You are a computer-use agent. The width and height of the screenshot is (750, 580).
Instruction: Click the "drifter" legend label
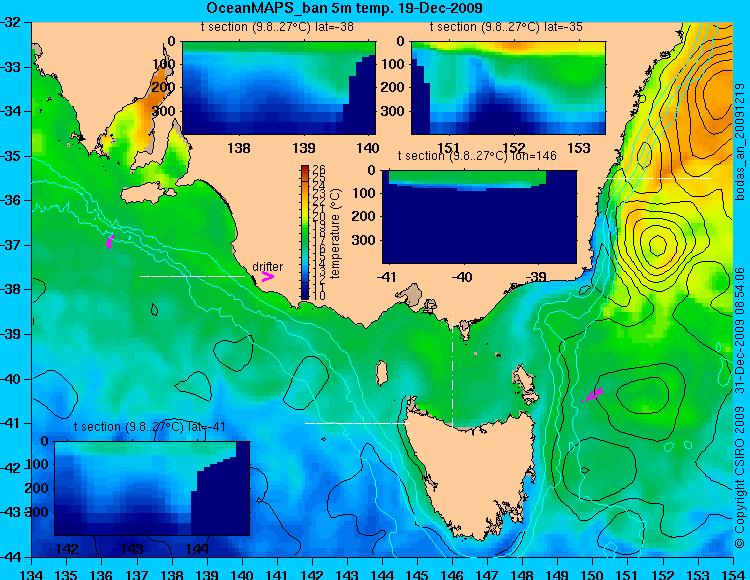267,266
